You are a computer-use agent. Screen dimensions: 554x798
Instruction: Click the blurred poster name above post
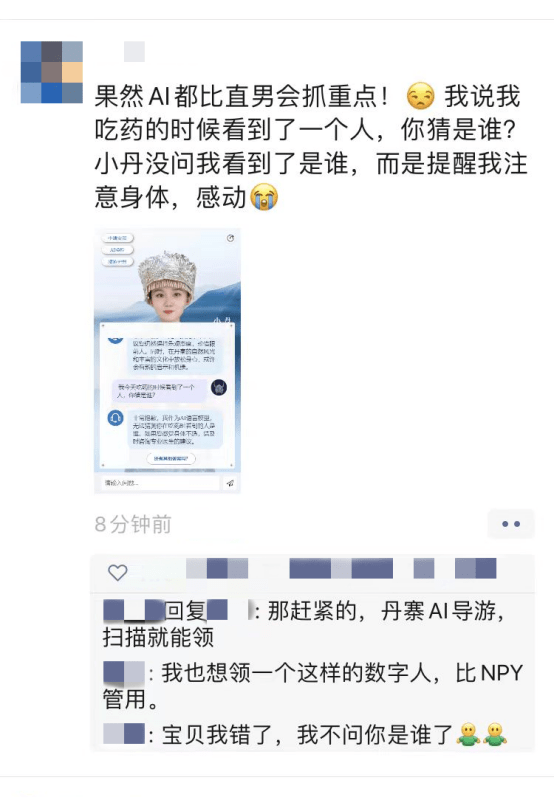[x=134, y=51]
